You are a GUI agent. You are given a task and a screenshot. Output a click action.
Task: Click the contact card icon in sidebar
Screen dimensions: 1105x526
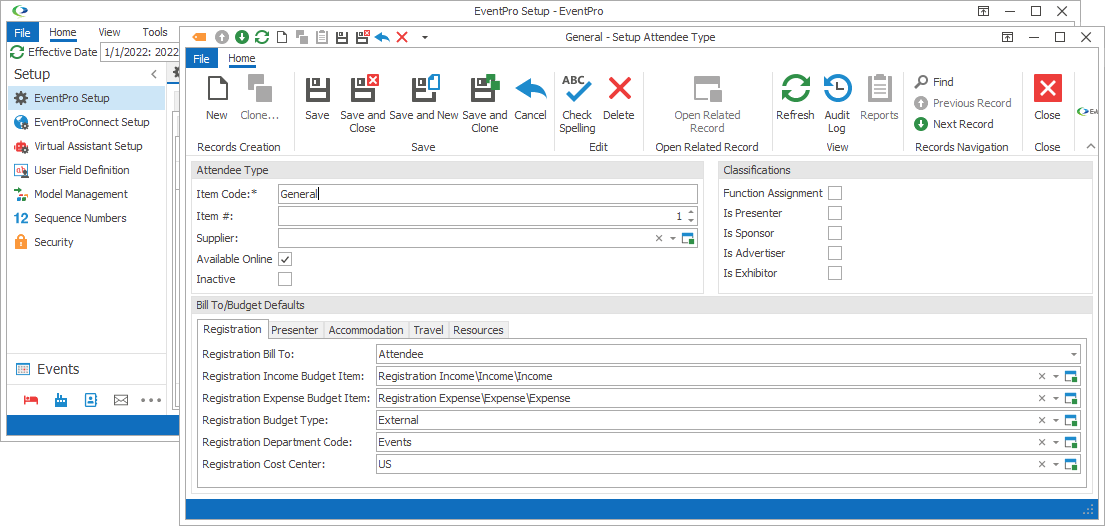point(91,400)
